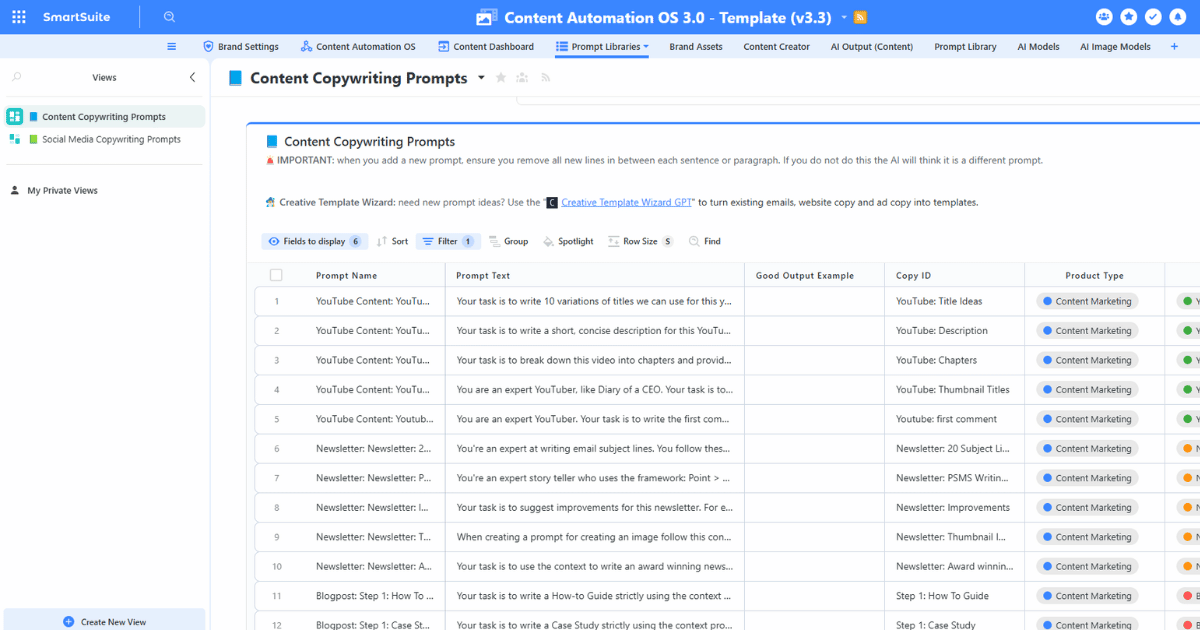Open the checkmark tasks icon in the top bar
Viewport: 1200px width, 630px height.
coord(1153,17)
